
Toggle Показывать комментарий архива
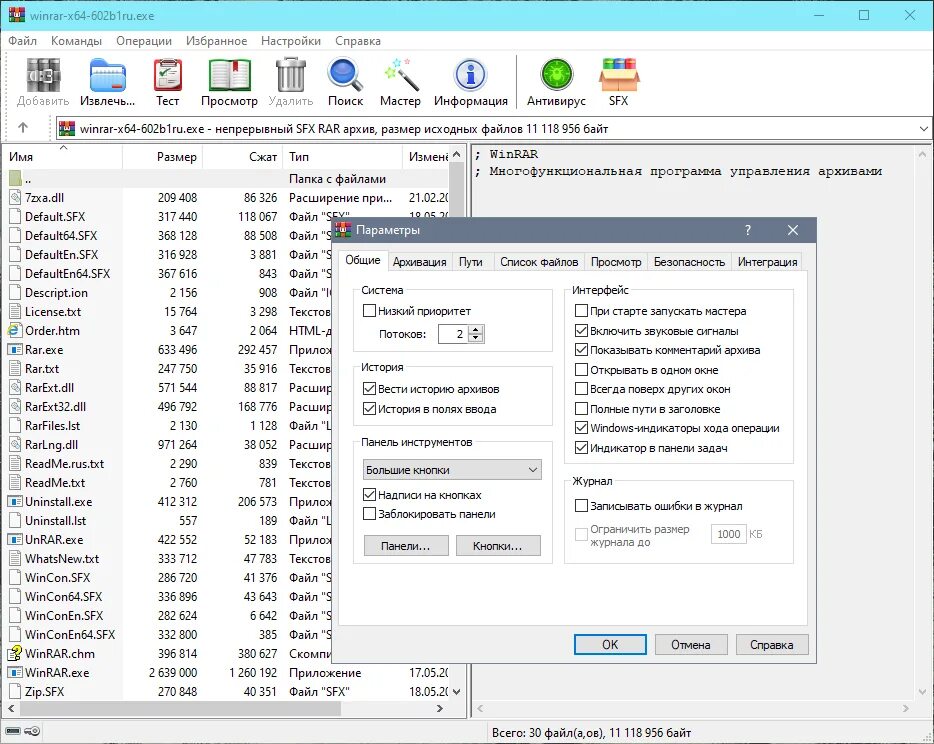coord(581,350)
